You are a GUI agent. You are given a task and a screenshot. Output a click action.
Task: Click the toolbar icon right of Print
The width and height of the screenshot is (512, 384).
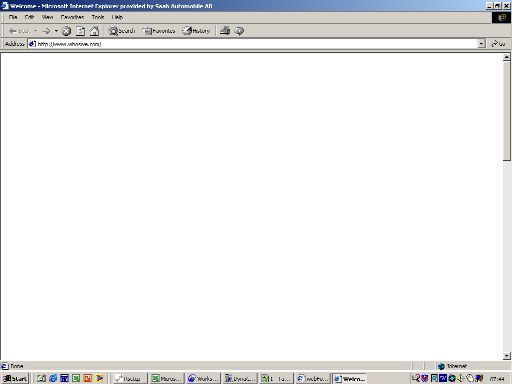(239, 31)
